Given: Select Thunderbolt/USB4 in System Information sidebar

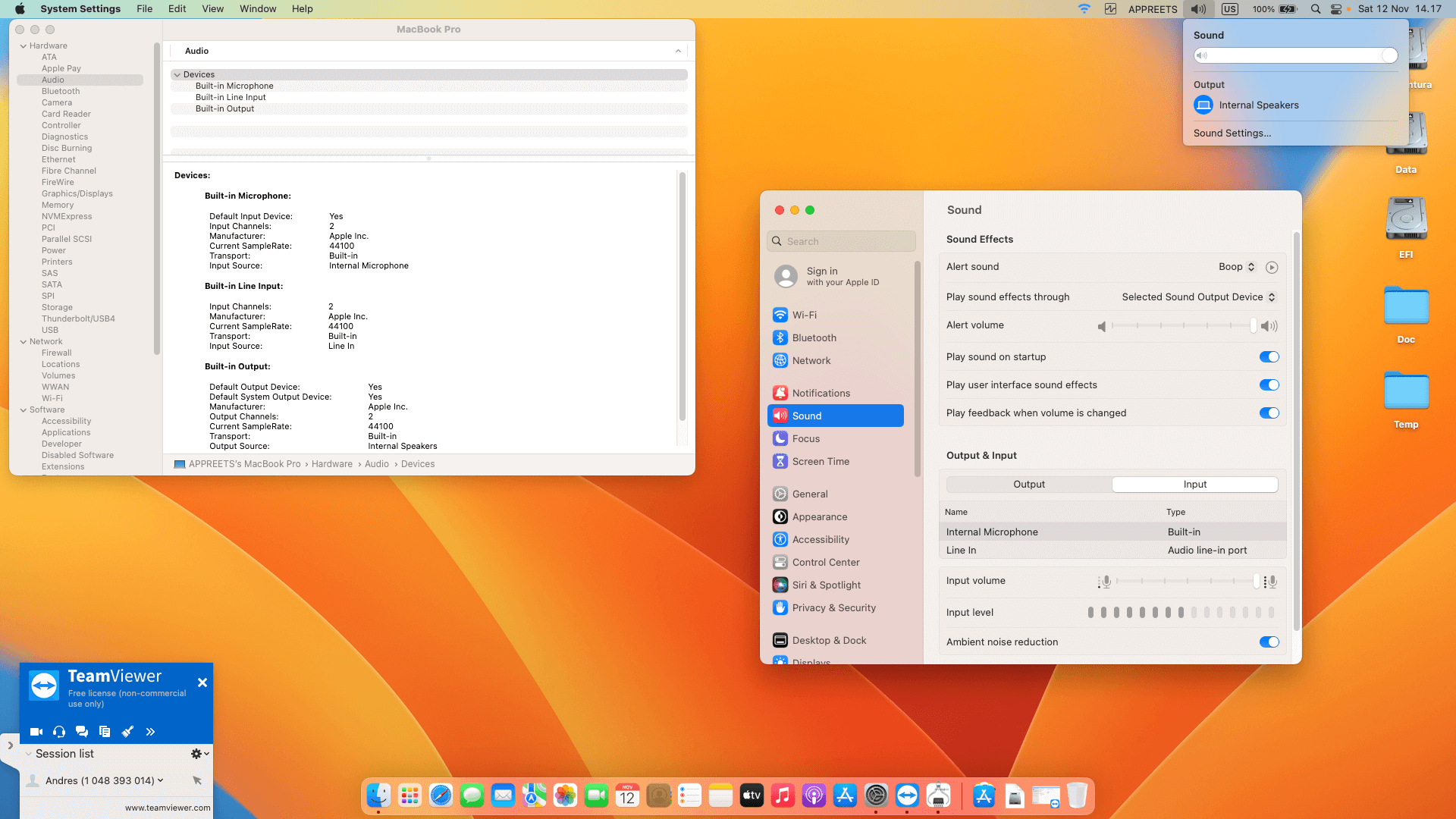Looking at the screenshot, I should tap(80, 319).
